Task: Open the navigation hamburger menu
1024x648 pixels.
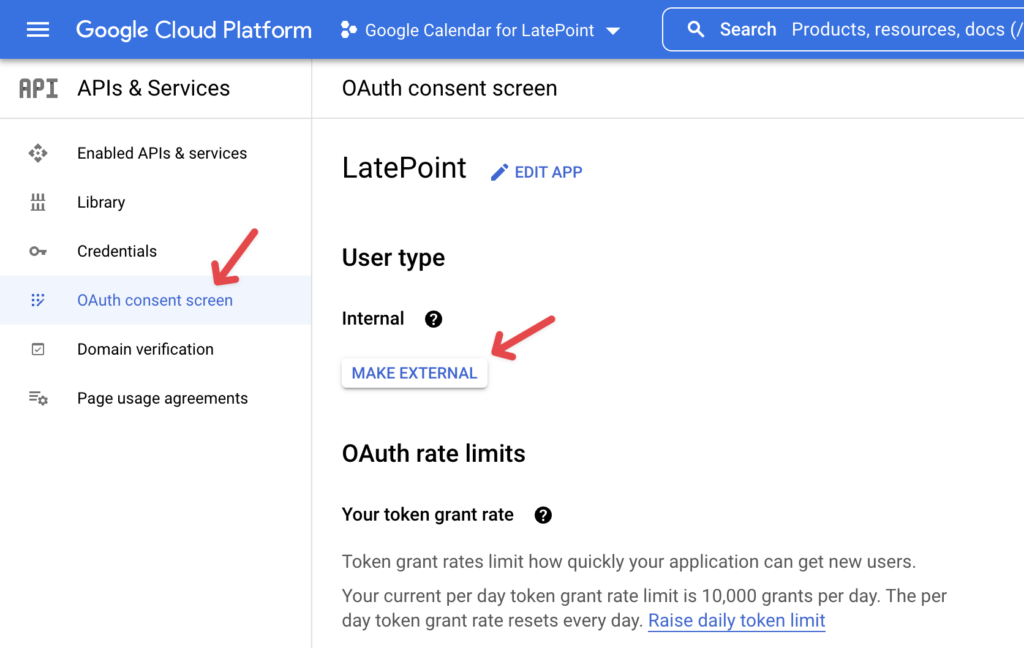Action: tap(38, 29)
